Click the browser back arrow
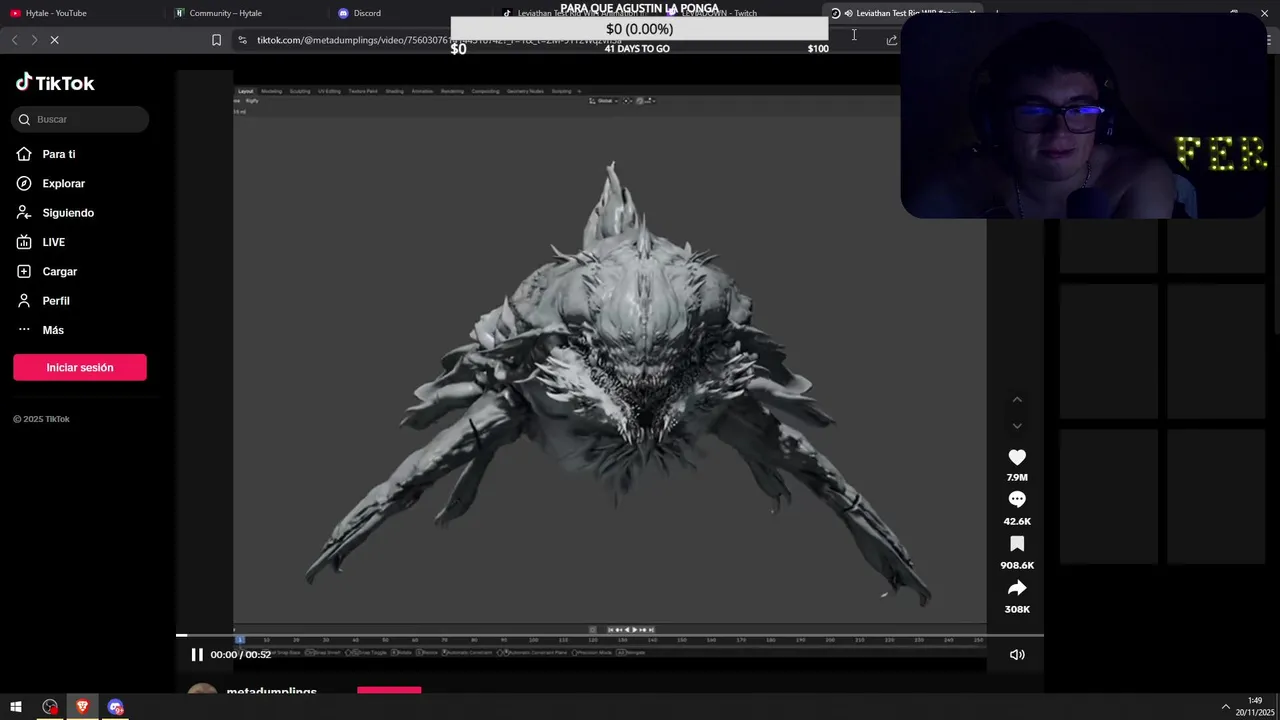 point(14,40)
